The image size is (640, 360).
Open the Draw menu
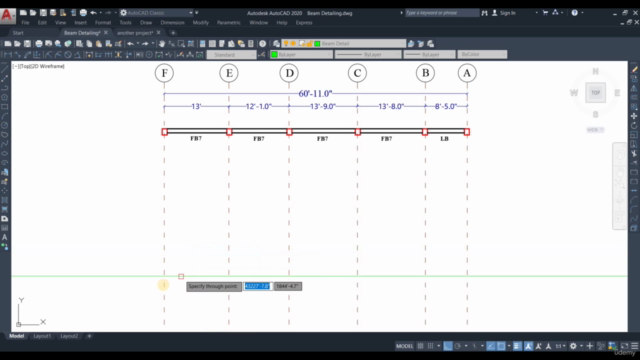click(146, 22)
